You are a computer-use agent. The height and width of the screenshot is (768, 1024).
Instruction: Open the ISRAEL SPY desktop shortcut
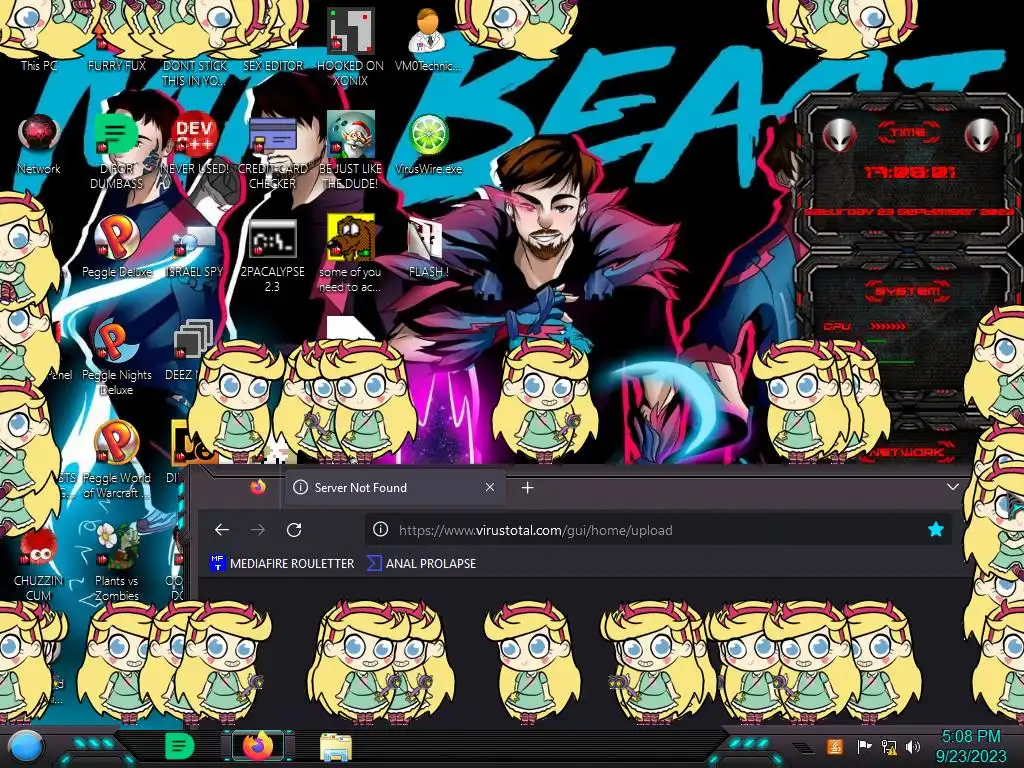194,249
